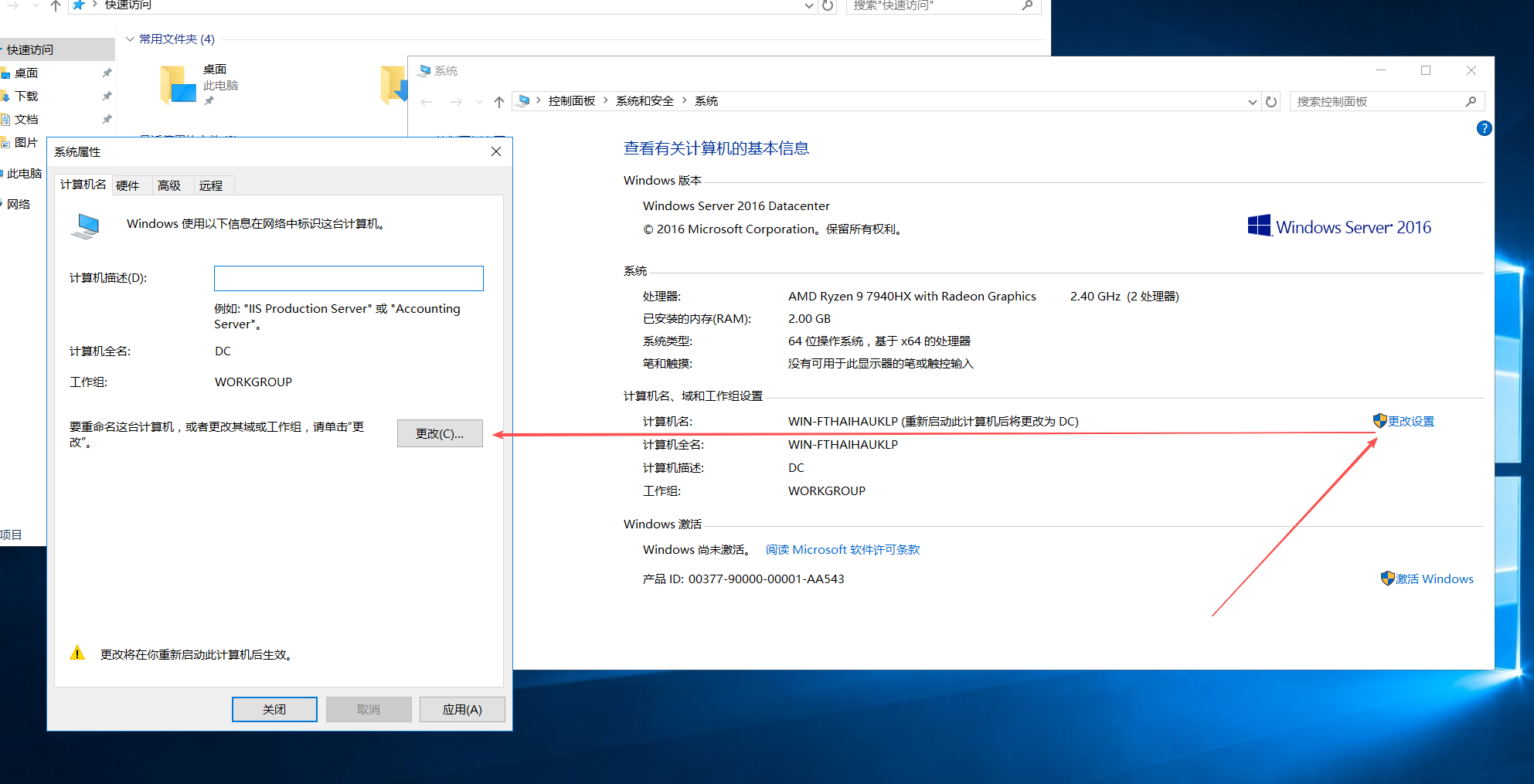Screen dimensions: 1534x784
Task: Click the product ID text 00377-90000-00001-AA543
Action: click(766, 579)
